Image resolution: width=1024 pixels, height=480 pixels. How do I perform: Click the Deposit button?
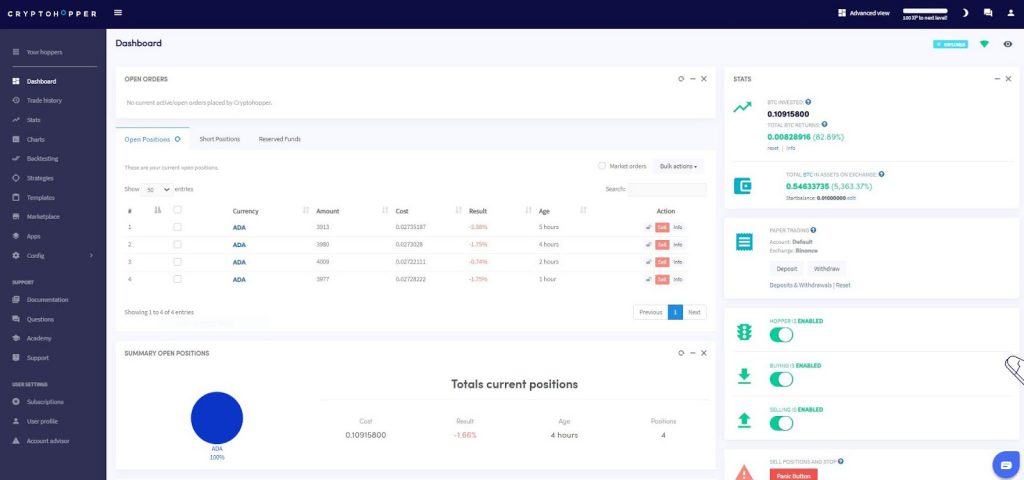(786, 268)
